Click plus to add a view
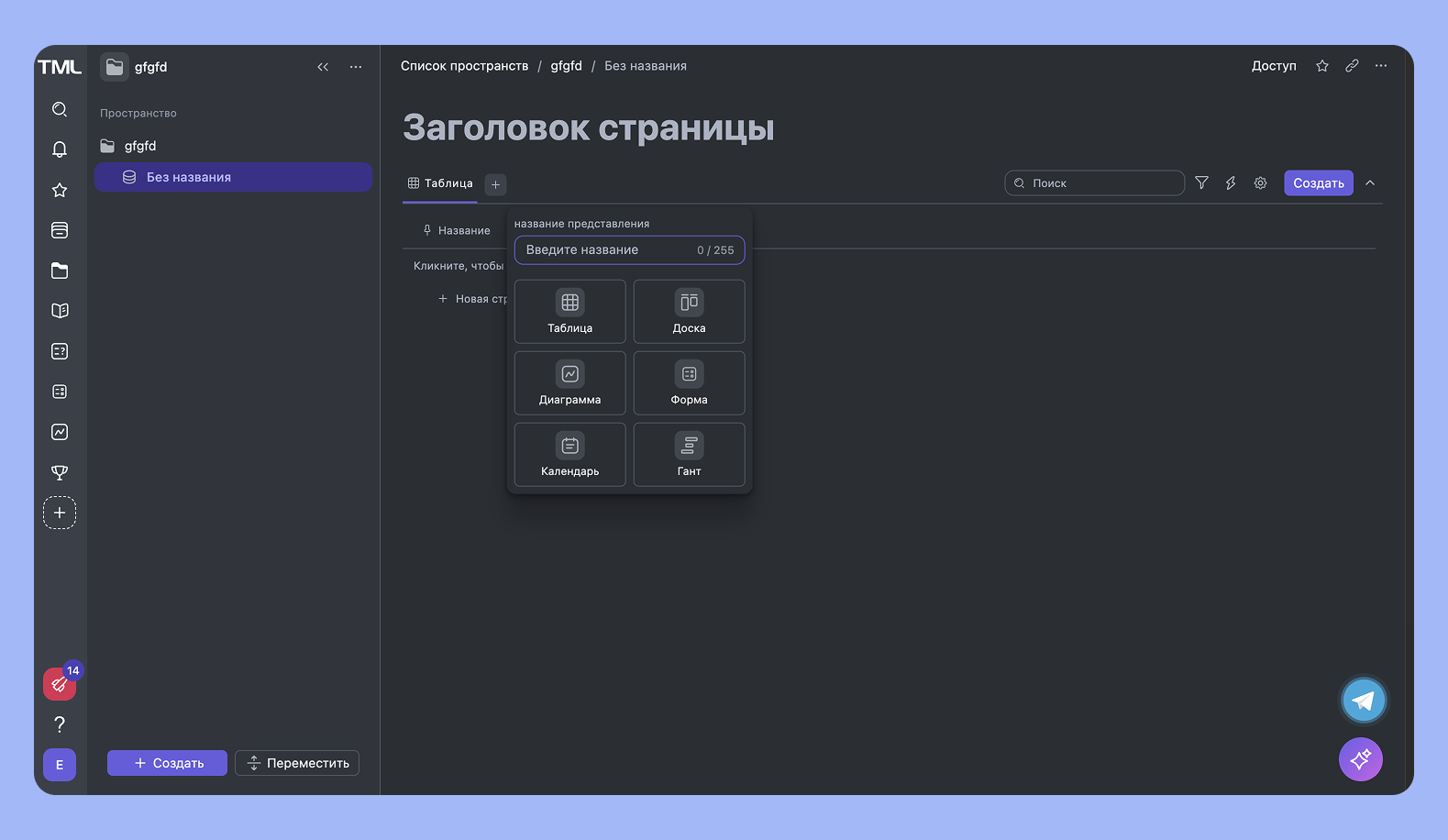 tap(495, 184)
